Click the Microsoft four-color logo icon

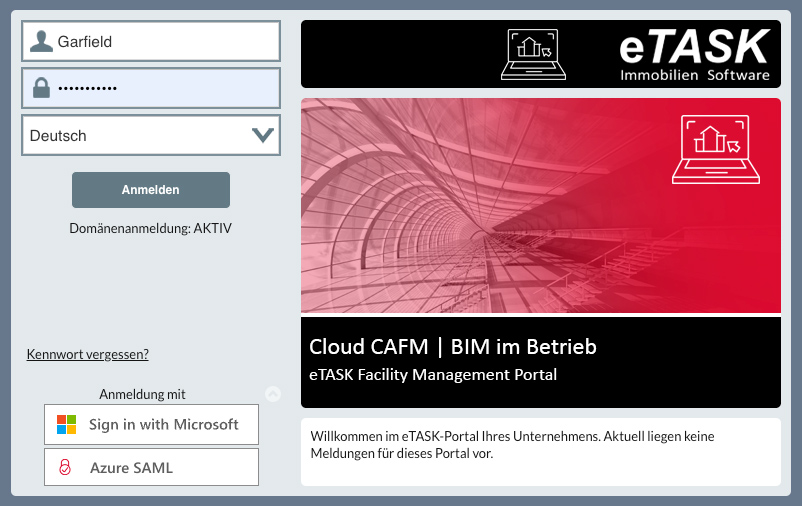[x=66, y=424]
